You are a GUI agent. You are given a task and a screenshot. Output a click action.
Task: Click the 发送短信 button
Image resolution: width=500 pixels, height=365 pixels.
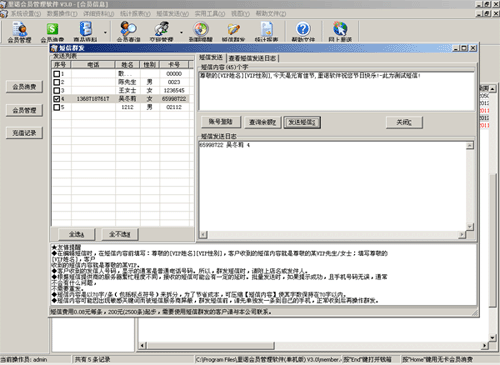click(x=302, y=122)
